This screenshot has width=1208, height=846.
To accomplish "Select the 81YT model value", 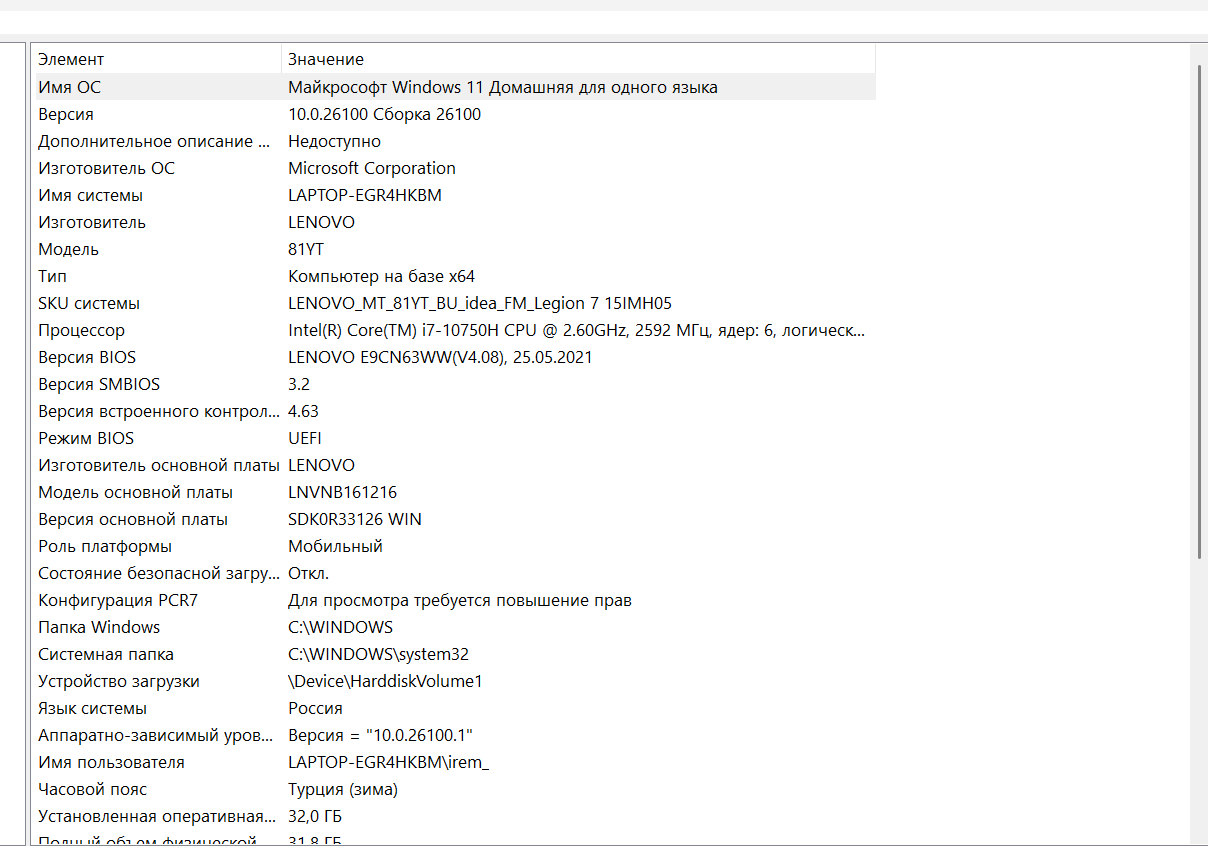I will pos(306,249).
